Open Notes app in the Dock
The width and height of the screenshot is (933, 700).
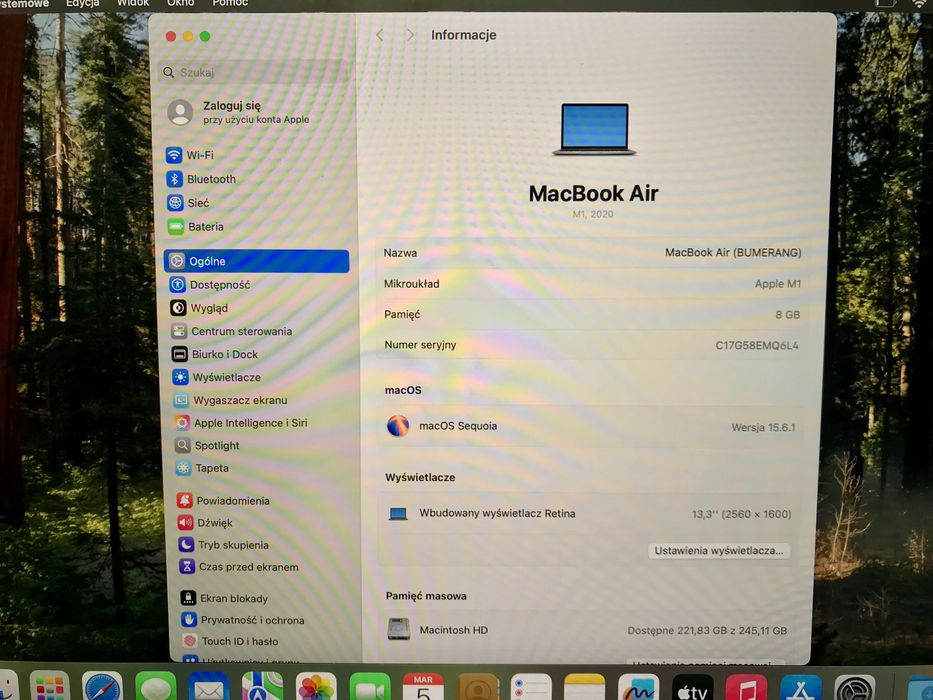[584, 689]
